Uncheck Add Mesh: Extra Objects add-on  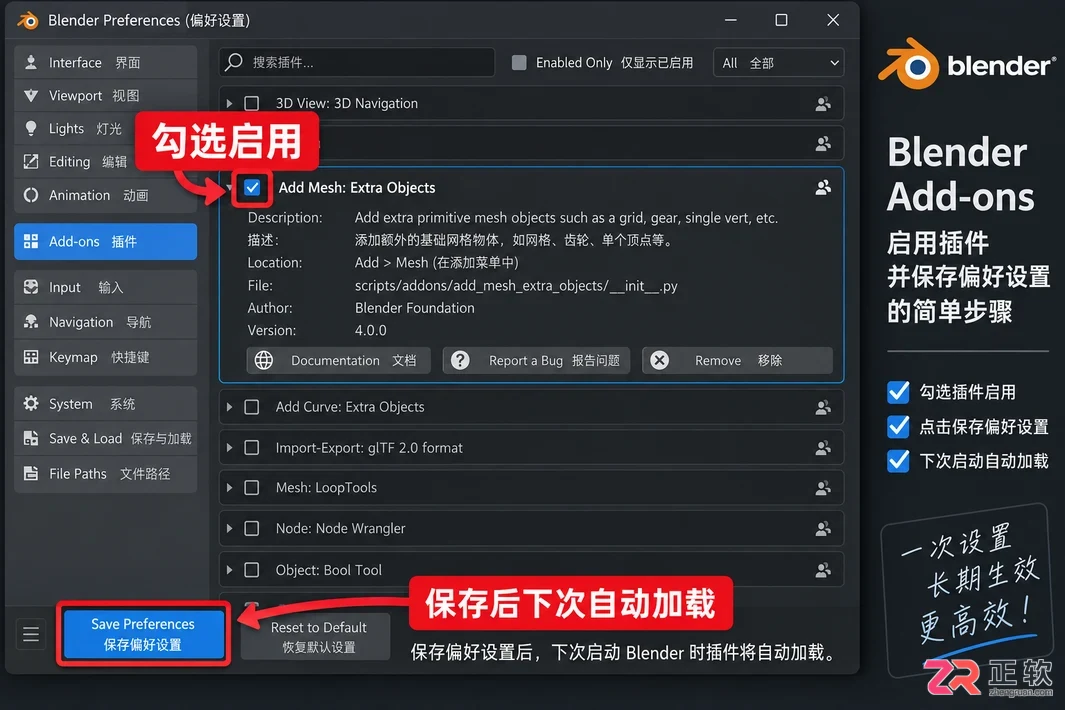coord(252,188)
